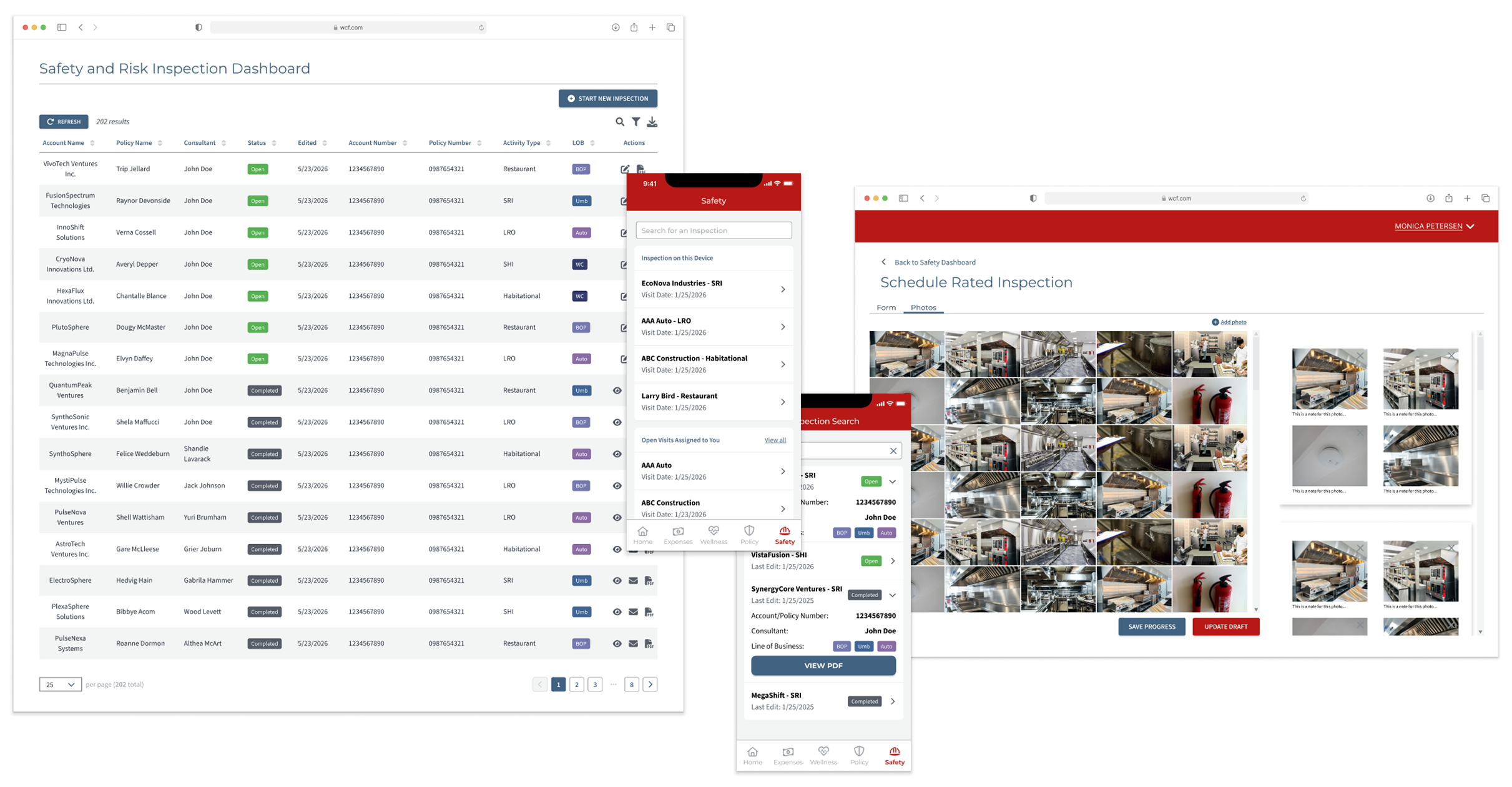The height and width of the screenshot is (787, 1512).
Task: Click the search icon above the results table
Action: pyautogui.click(x=619, y=122)
